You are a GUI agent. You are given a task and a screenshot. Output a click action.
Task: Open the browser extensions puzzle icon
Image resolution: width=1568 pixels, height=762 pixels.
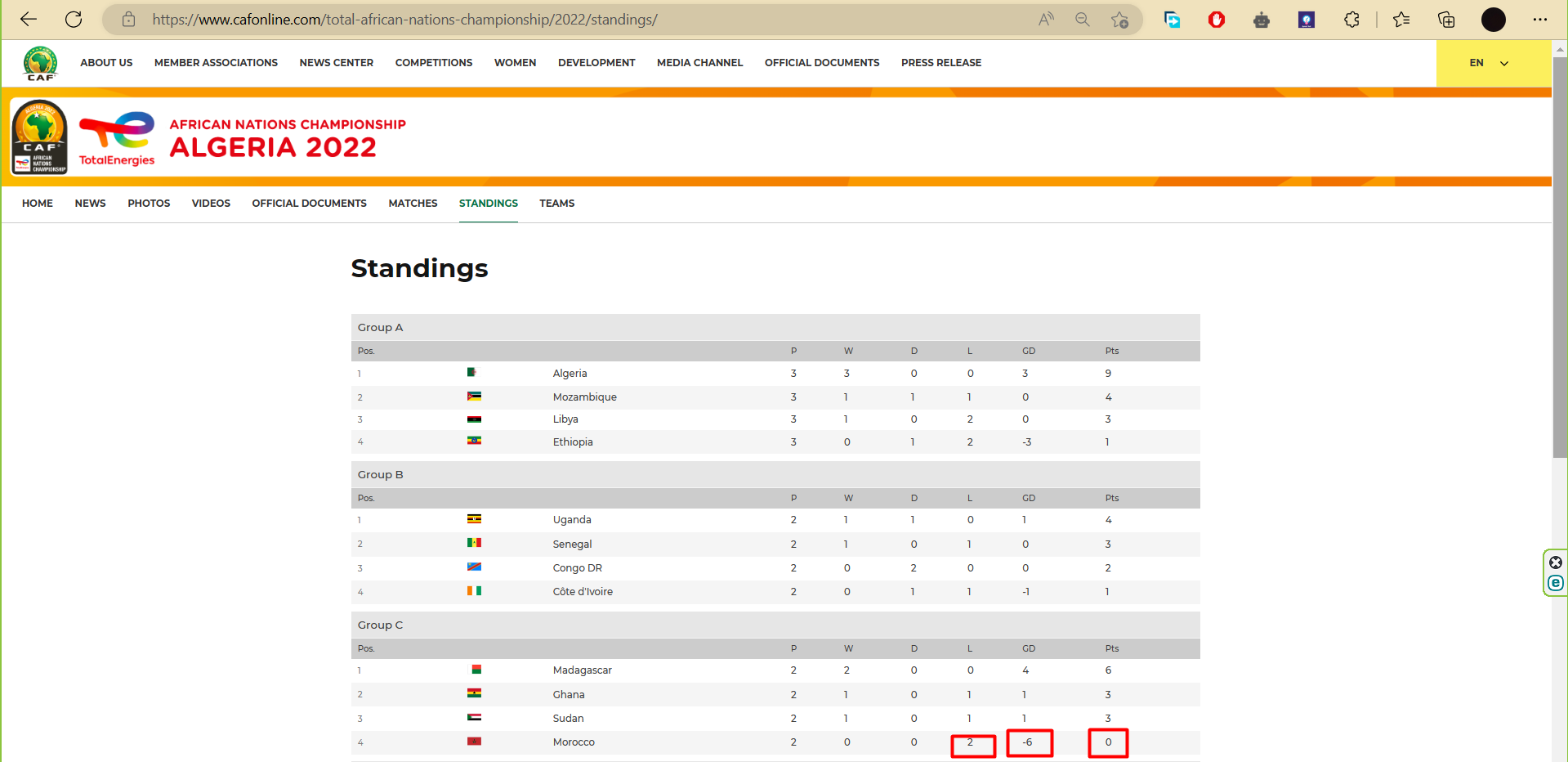click(1351, 20)
